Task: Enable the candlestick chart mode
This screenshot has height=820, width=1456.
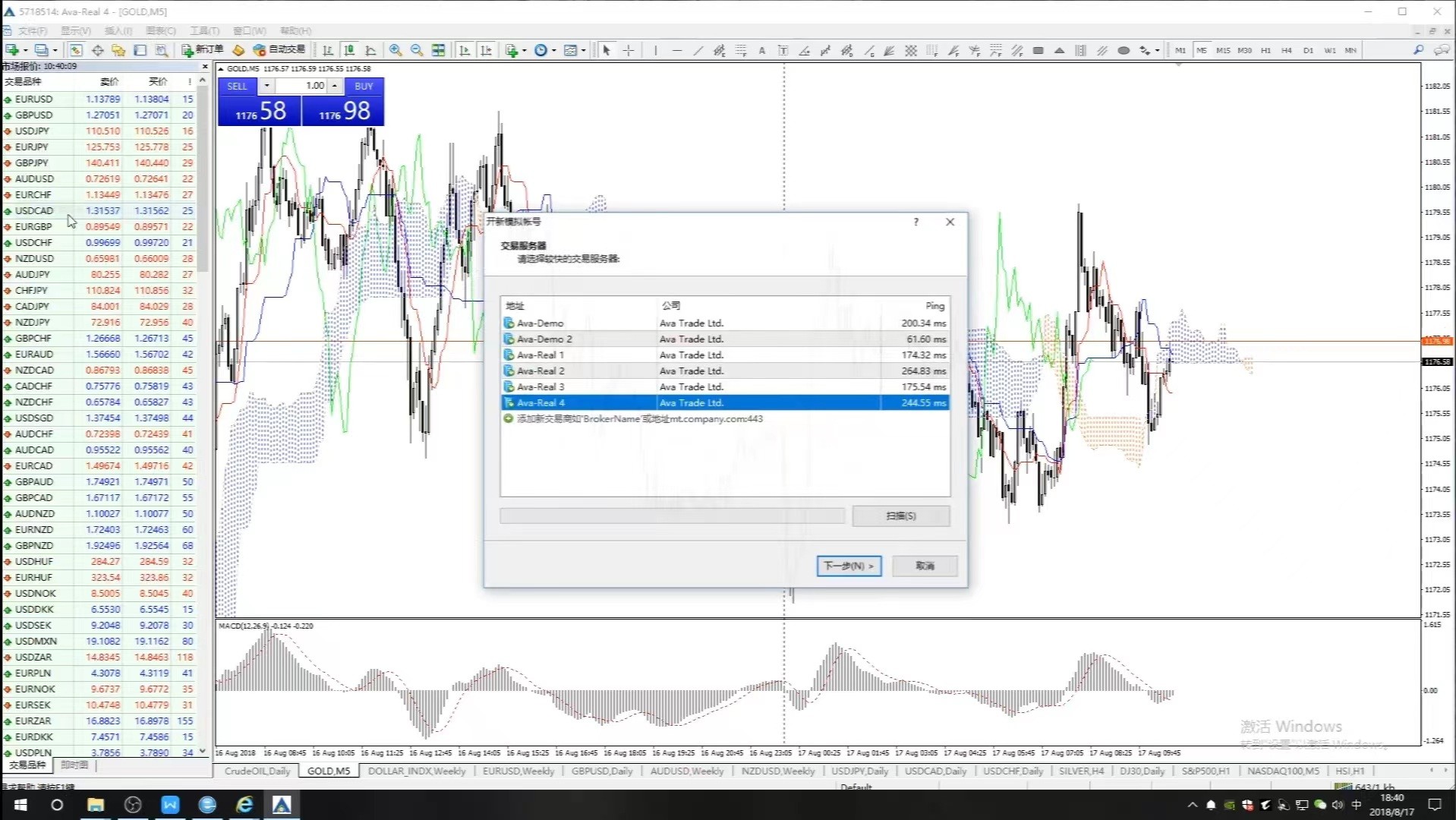Action: [x=349, y=50]
